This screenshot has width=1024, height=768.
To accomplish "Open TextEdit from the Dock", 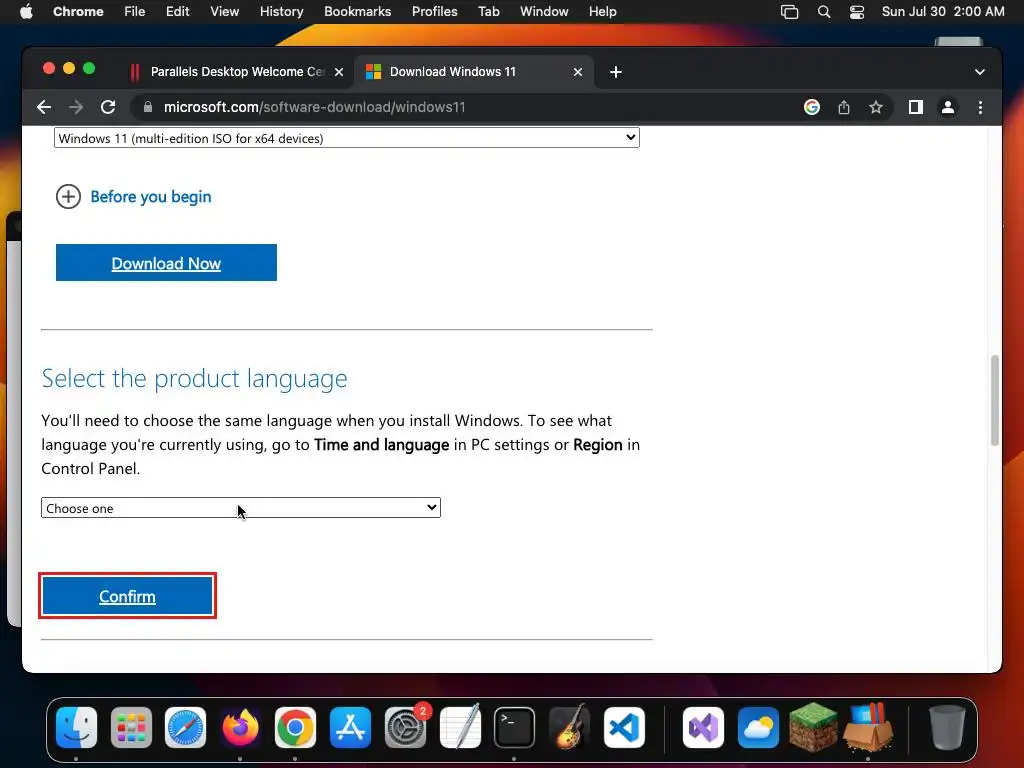I will pyautogui.click(x=460, y=727).
